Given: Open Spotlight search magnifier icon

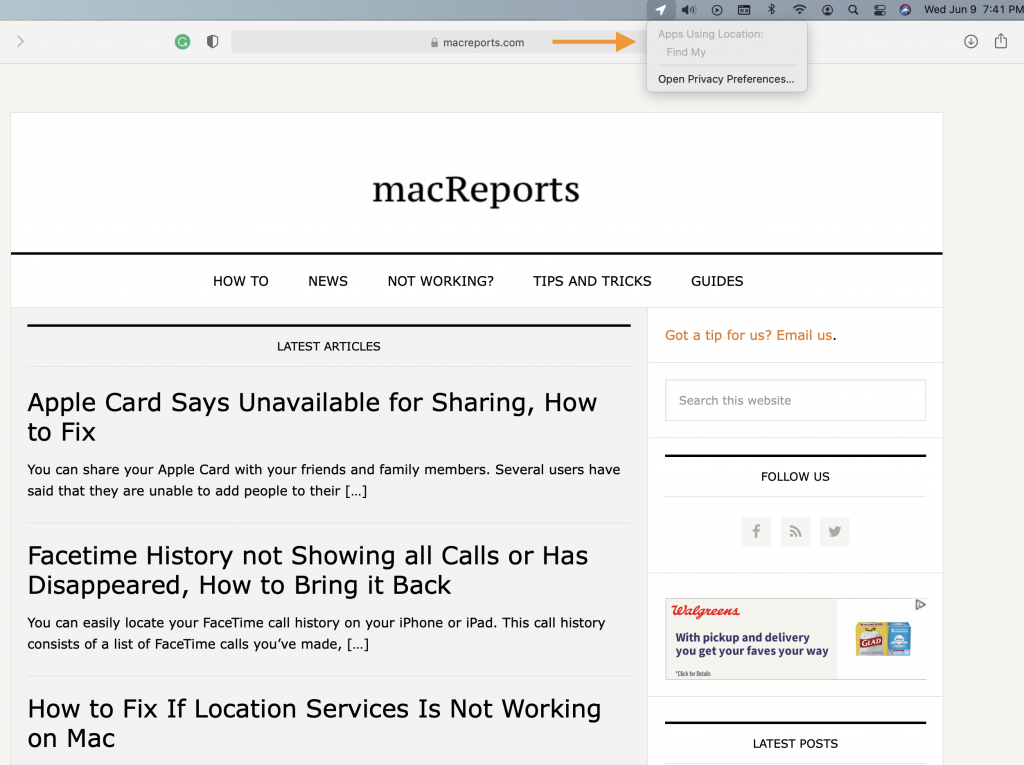Looking at the screenshot, I should [853, 10].
